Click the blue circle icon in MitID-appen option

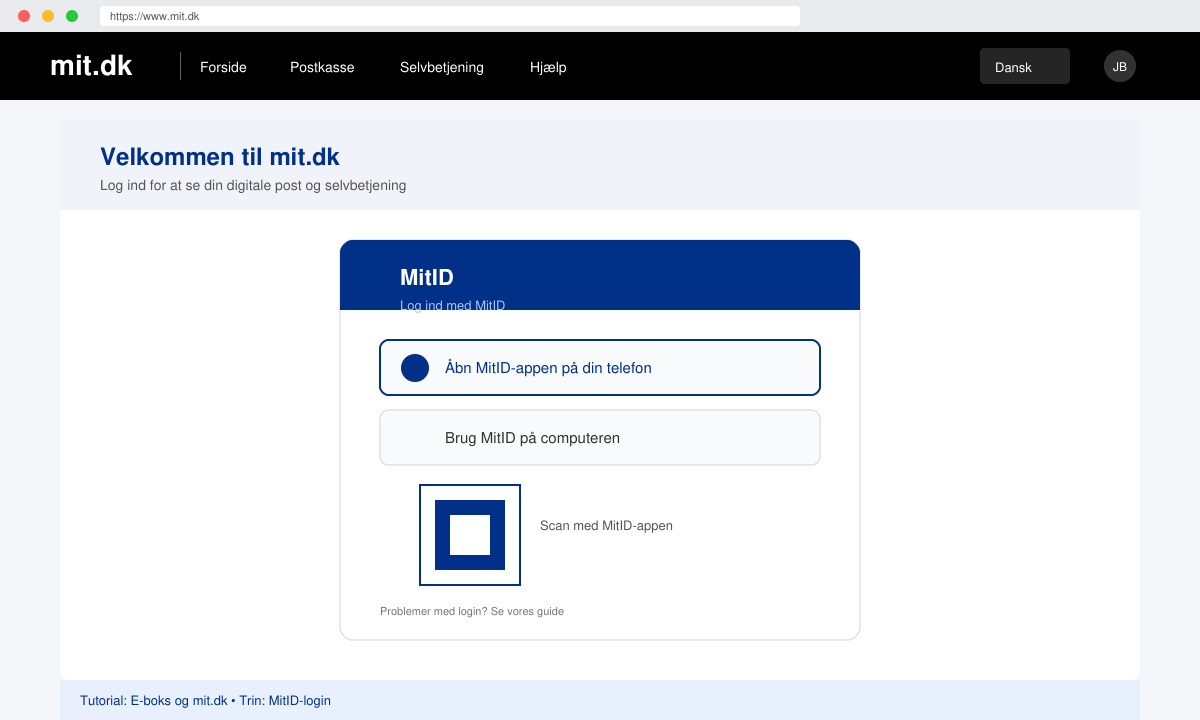click(x=415, y=368)
